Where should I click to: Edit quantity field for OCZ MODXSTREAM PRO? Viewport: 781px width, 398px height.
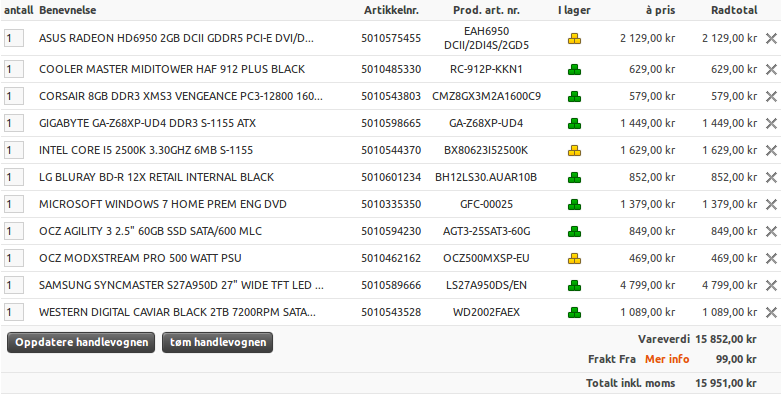click(x=14, y=258)
